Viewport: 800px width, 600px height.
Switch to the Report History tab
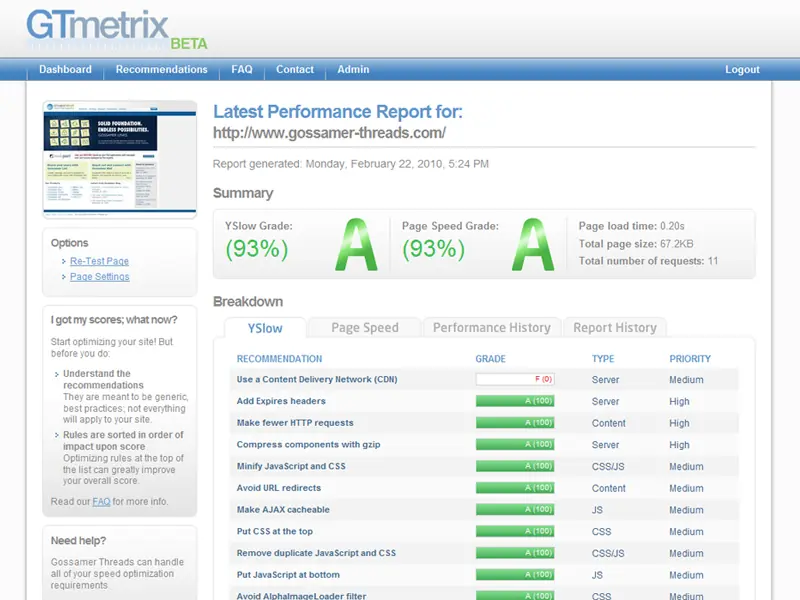[x=615, y=328]
